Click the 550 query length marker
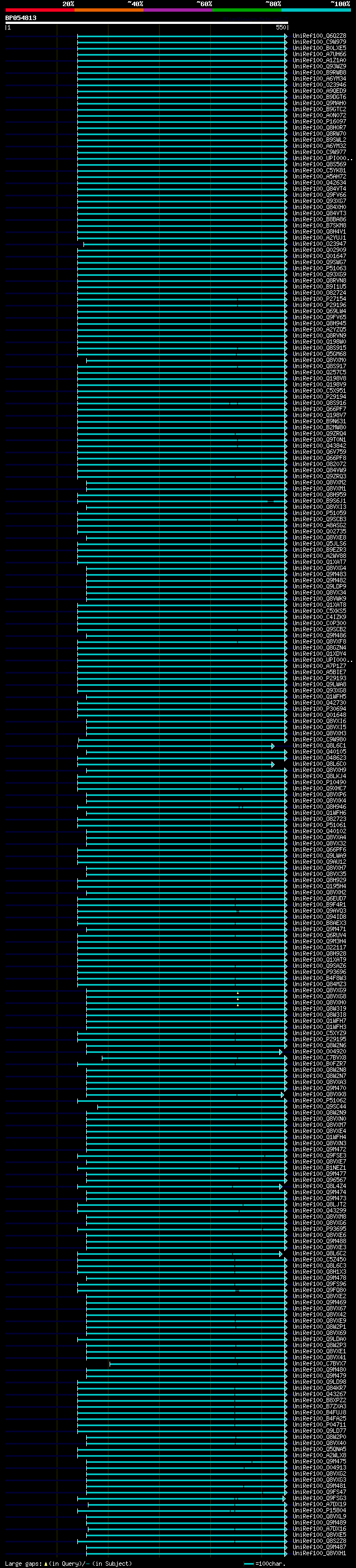The width and height of the screenshot is (356, 1568). click(x=281, y=27)
